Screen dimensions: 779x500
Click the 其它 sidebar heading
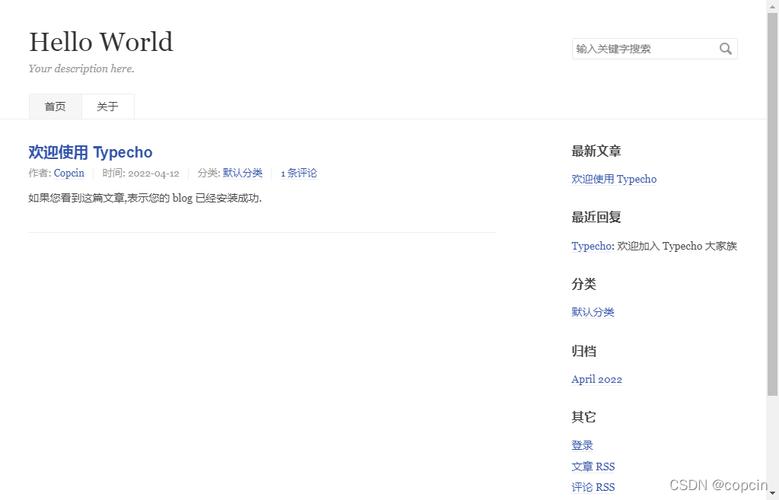584,417
